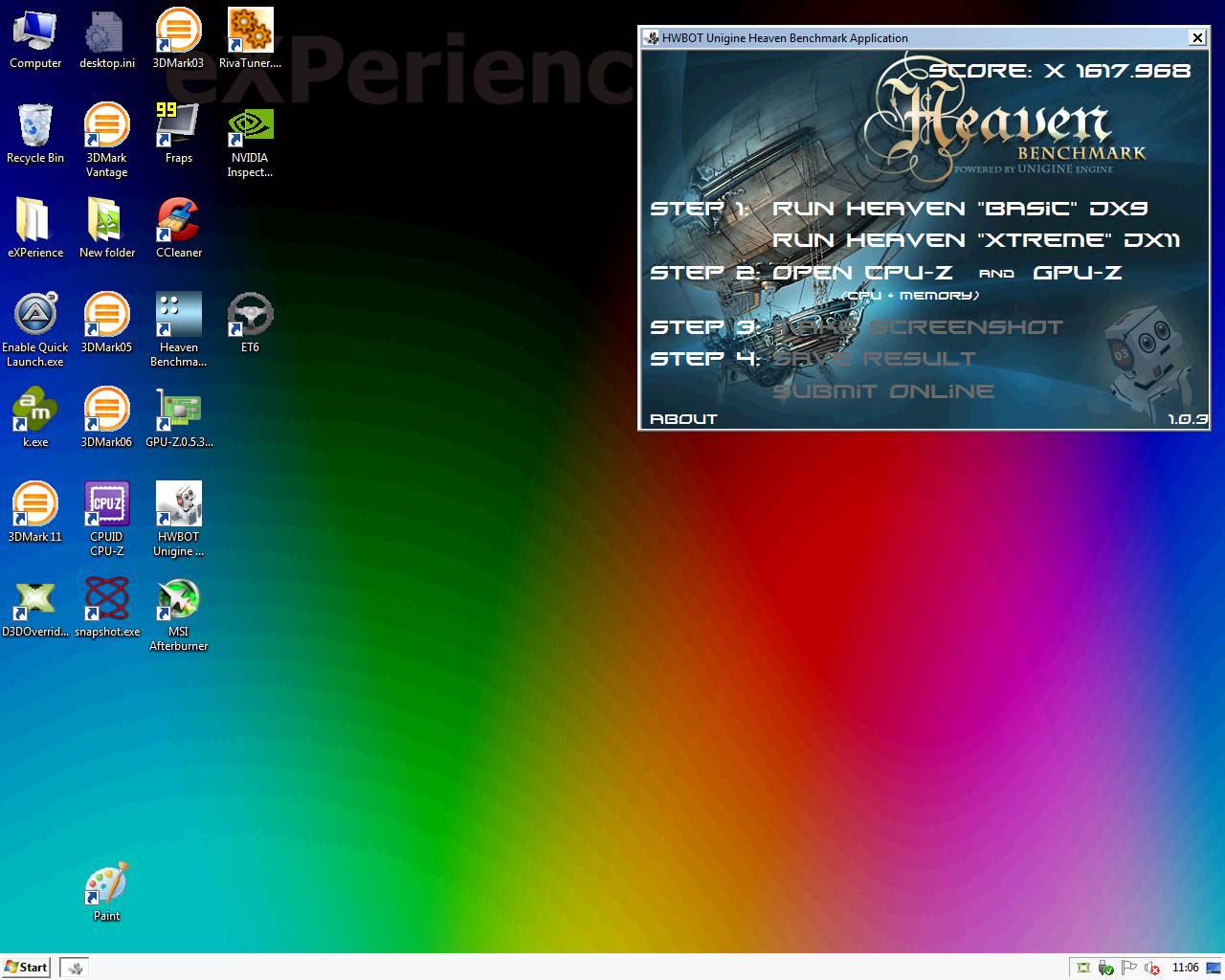
Task: Open the Heaven Benchmark desktop shortcut
Action: tap(178, 330)
